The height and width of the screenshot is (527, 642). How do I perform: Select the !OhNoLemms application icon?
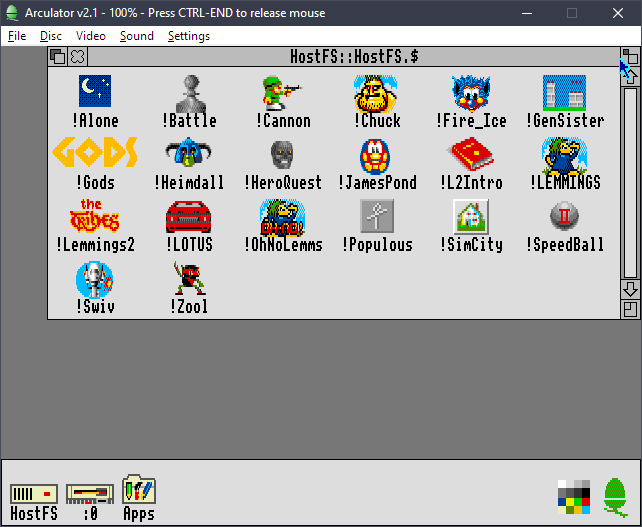click(x=282, y=218)
